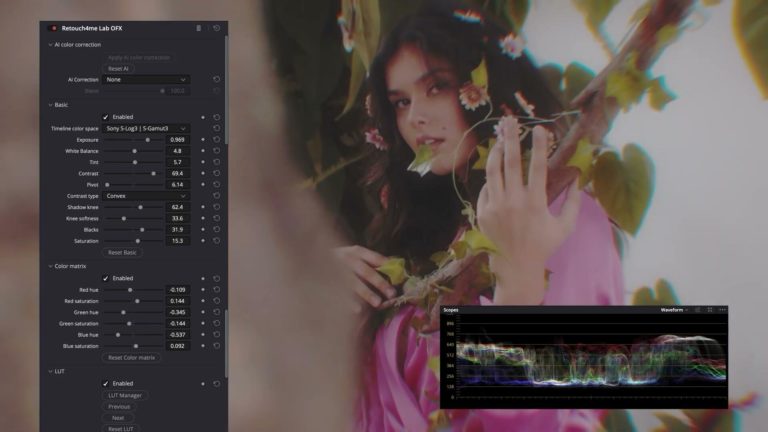Reset the whole Retouch4me Lab OFX panel
The image size is (768, 432).
216,28
